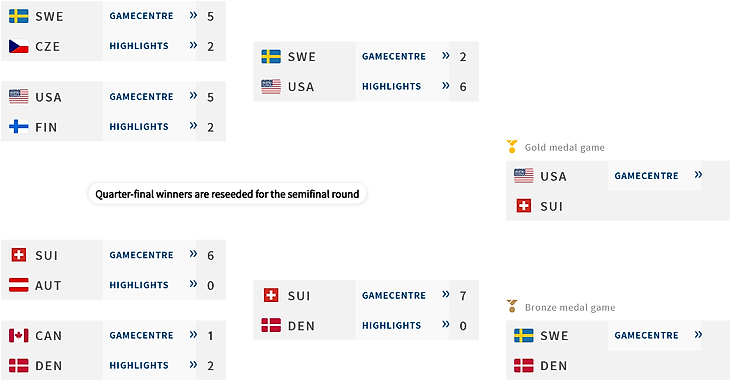730x380 pixels.
Task: Click the quarter-final reseeding notice
Action: coord(227,194)
